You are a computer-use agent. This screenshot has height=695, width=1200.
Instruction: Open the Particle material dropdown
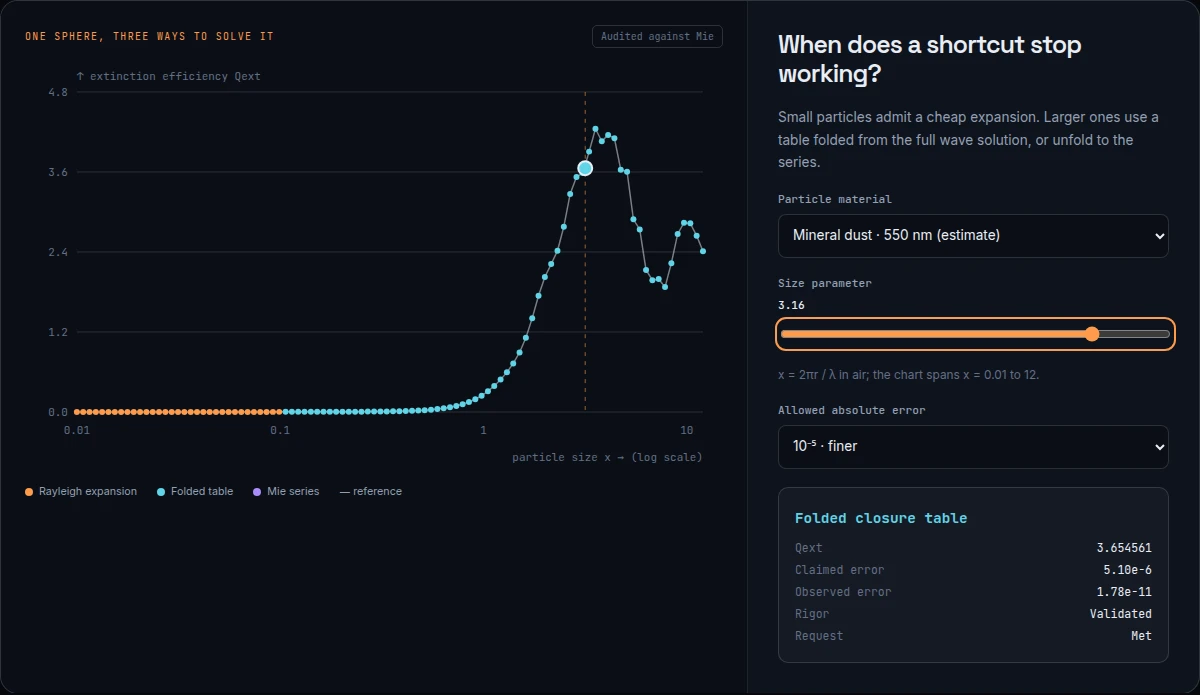click(973, 236)
